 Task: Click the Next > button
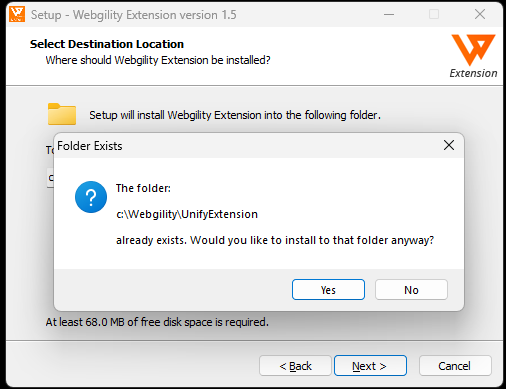point(370,366)
